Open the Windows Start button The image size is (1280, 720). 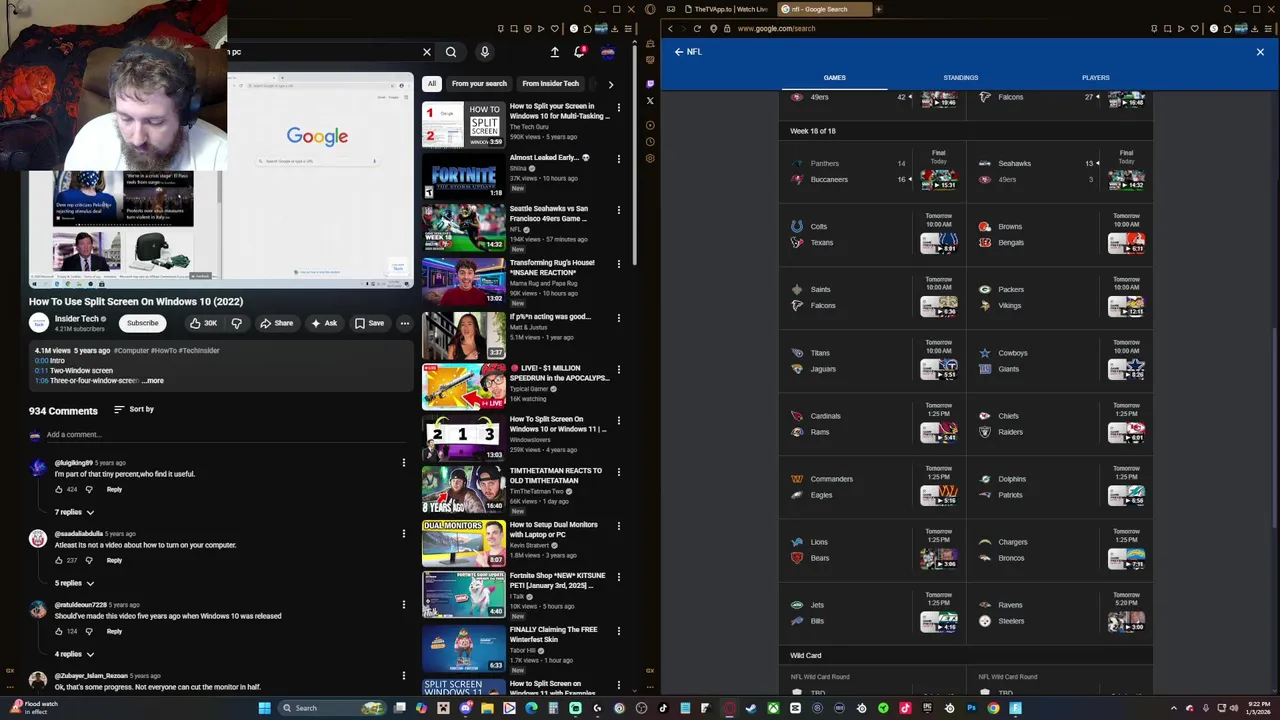click(x=264, y=708)
